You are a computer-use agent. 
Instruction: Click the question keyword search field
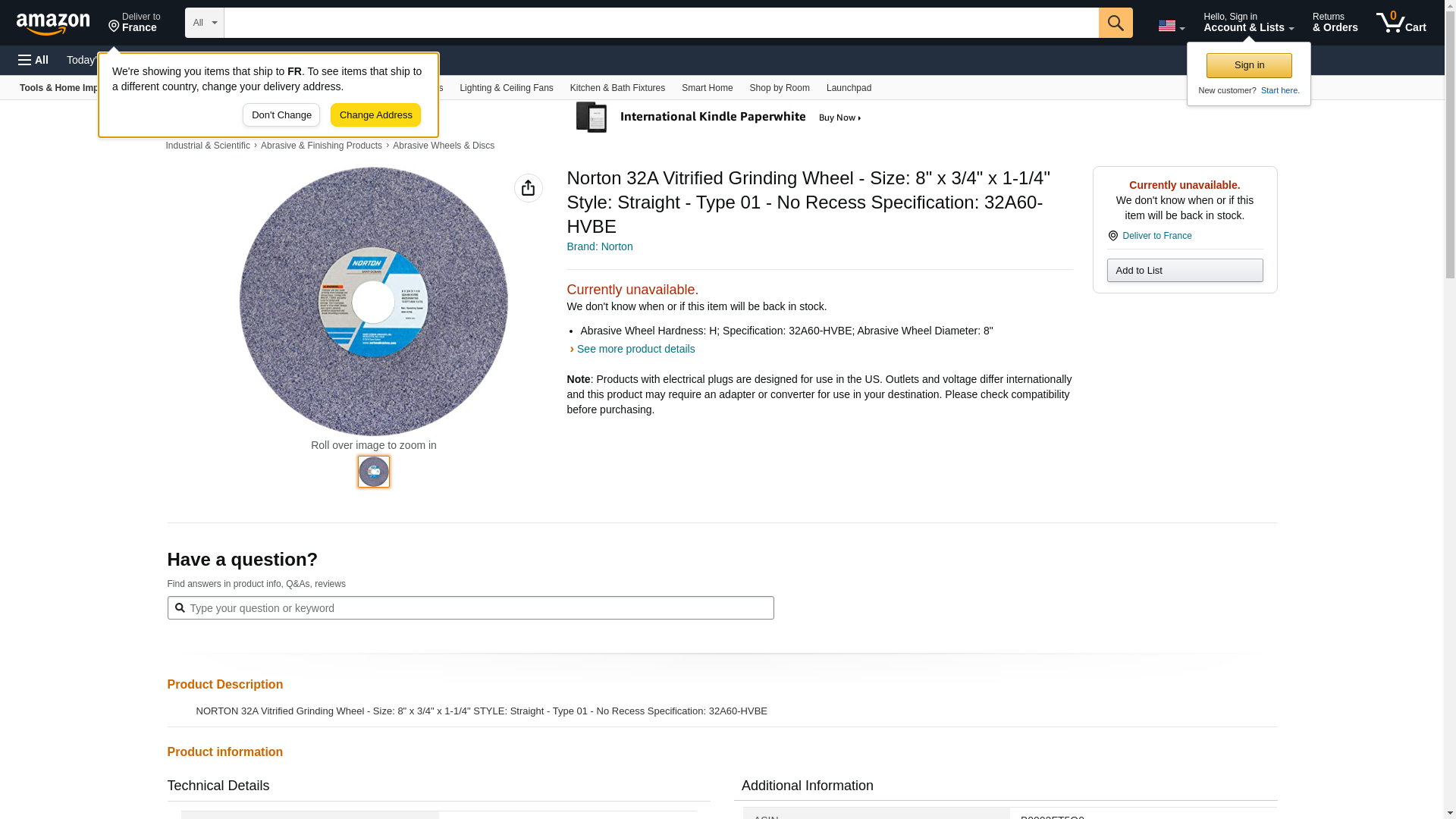(x=470, y=608)
